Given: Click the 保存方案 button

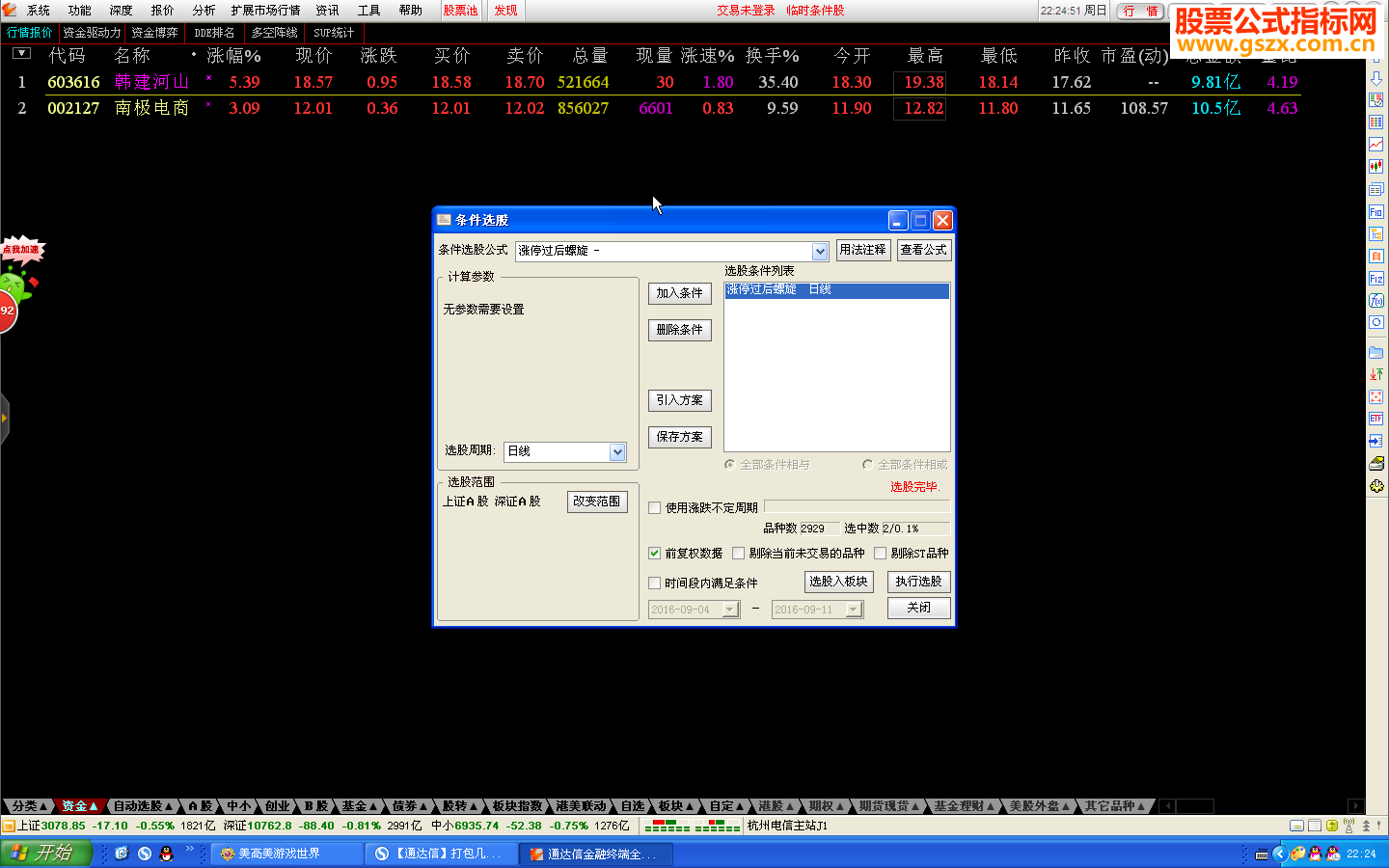Looking at the screenshot, I should (680, 437).
